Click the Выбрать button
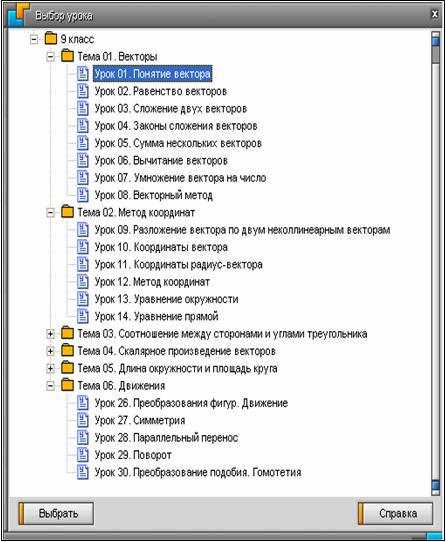 (56, 513)
